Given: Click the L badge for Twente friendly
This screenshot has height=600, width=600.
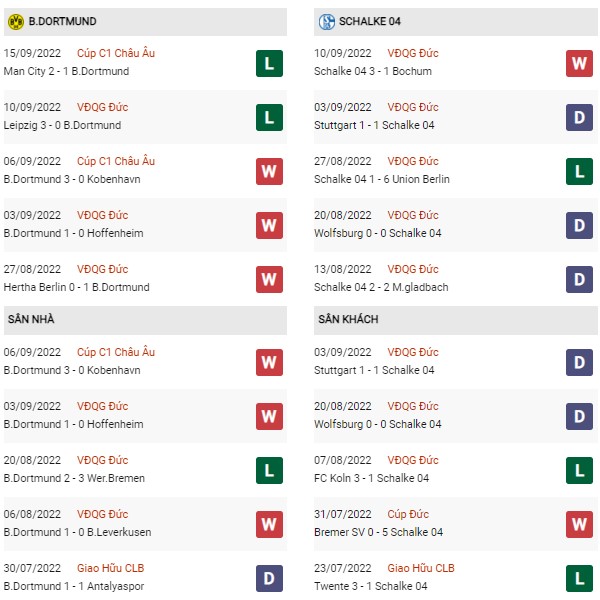Looking at the screenshot, I should pyautogui.click(x=579, y=578).
